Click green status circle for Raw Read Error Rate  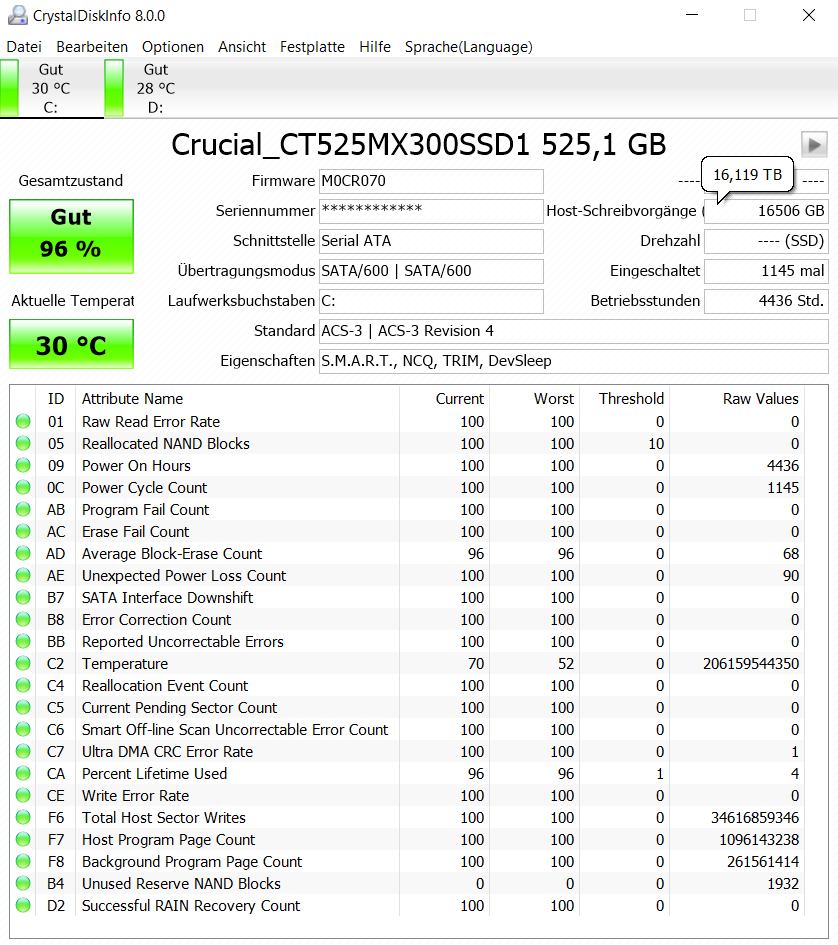(x=23, y=421)
